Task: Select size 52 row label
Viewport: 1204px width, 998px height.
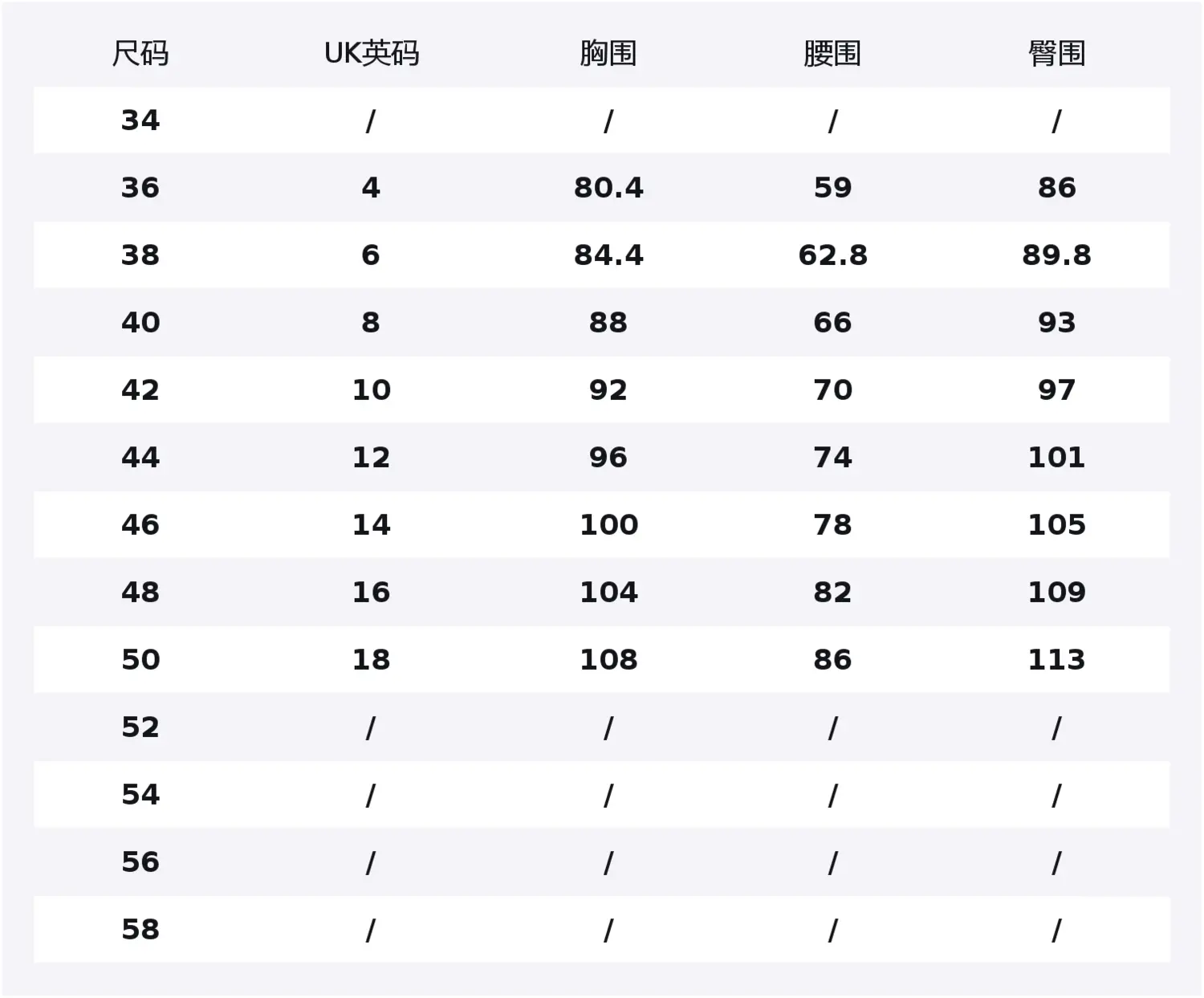Action: coord(140,727)
